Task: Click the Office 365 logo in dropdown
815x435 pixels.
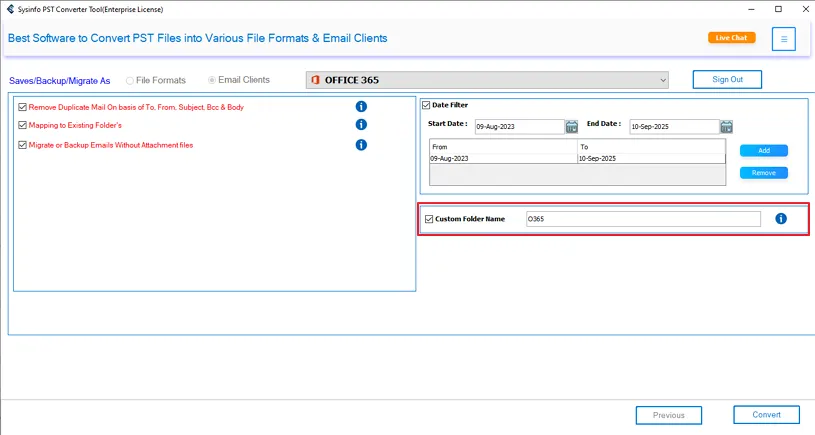Action: pos(317,80)
